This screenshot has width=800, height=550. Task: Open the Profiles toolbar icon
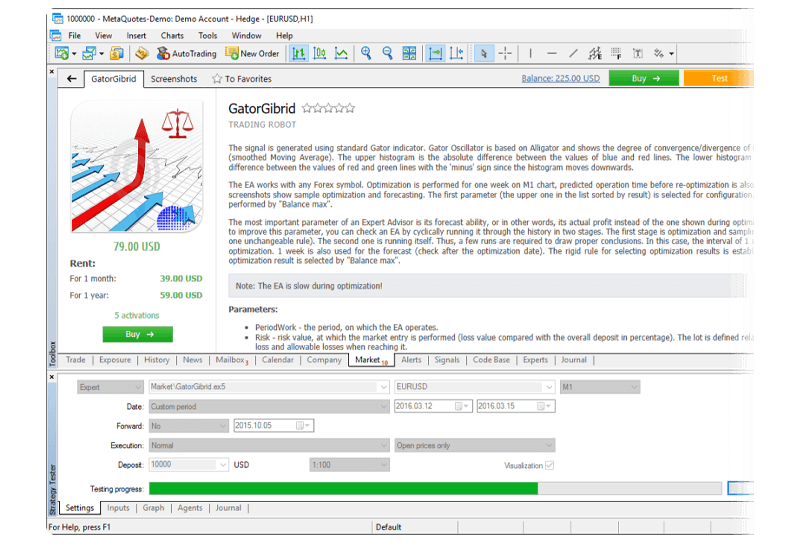pos(89,53)
